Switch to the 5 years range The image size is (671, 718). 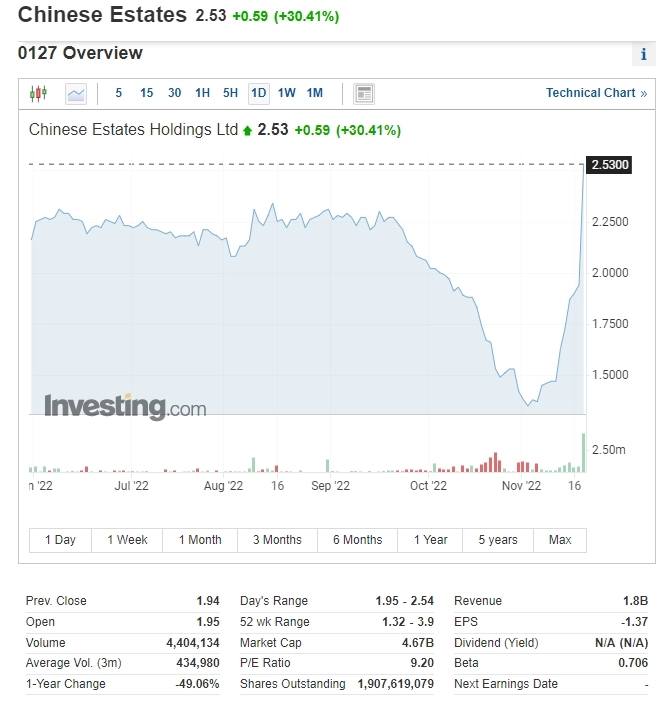[x=498, y=540]
